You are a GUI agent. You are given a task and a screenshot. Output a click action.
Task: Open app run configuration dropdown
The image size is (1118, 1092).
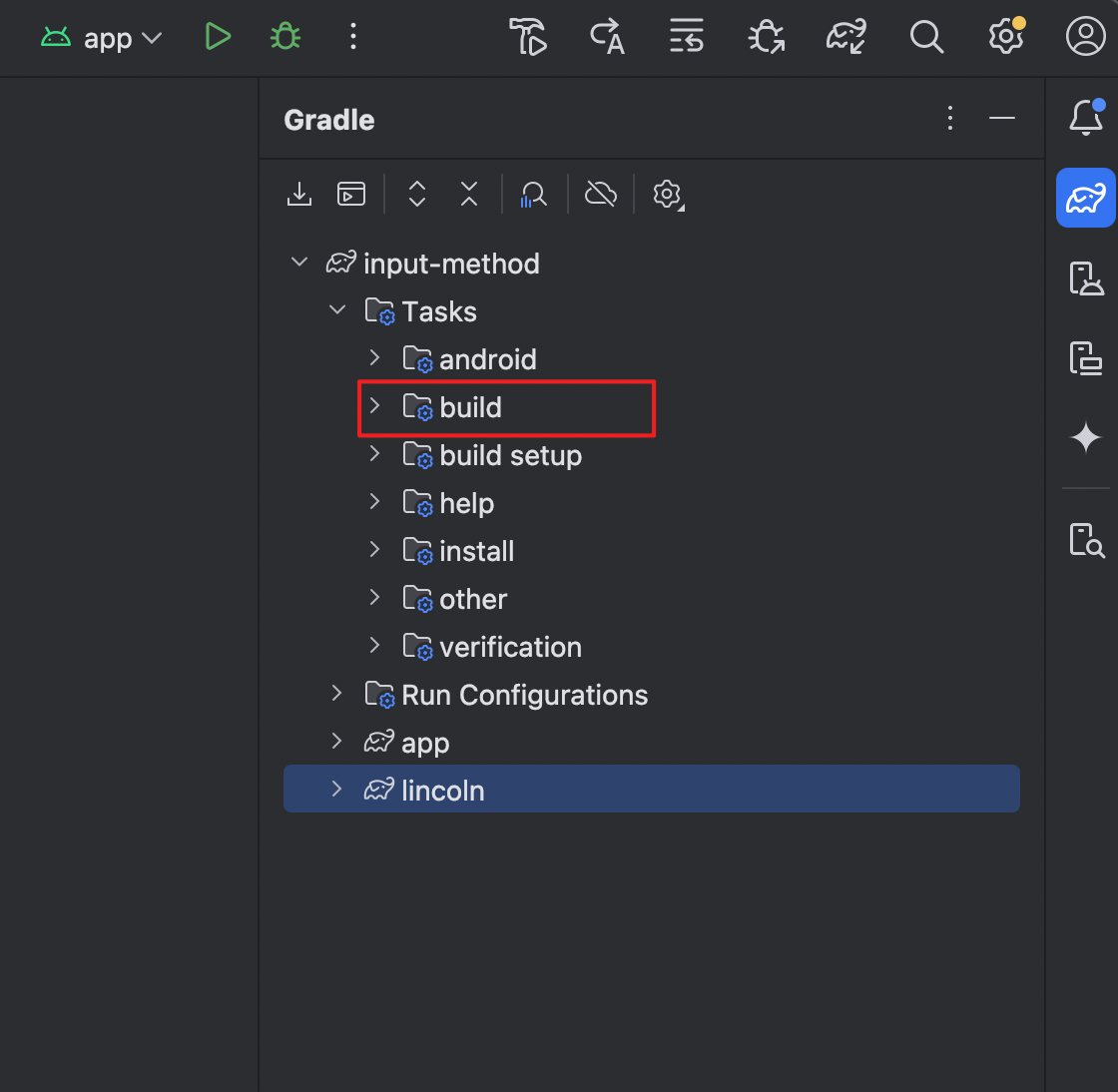click(101, 37)
